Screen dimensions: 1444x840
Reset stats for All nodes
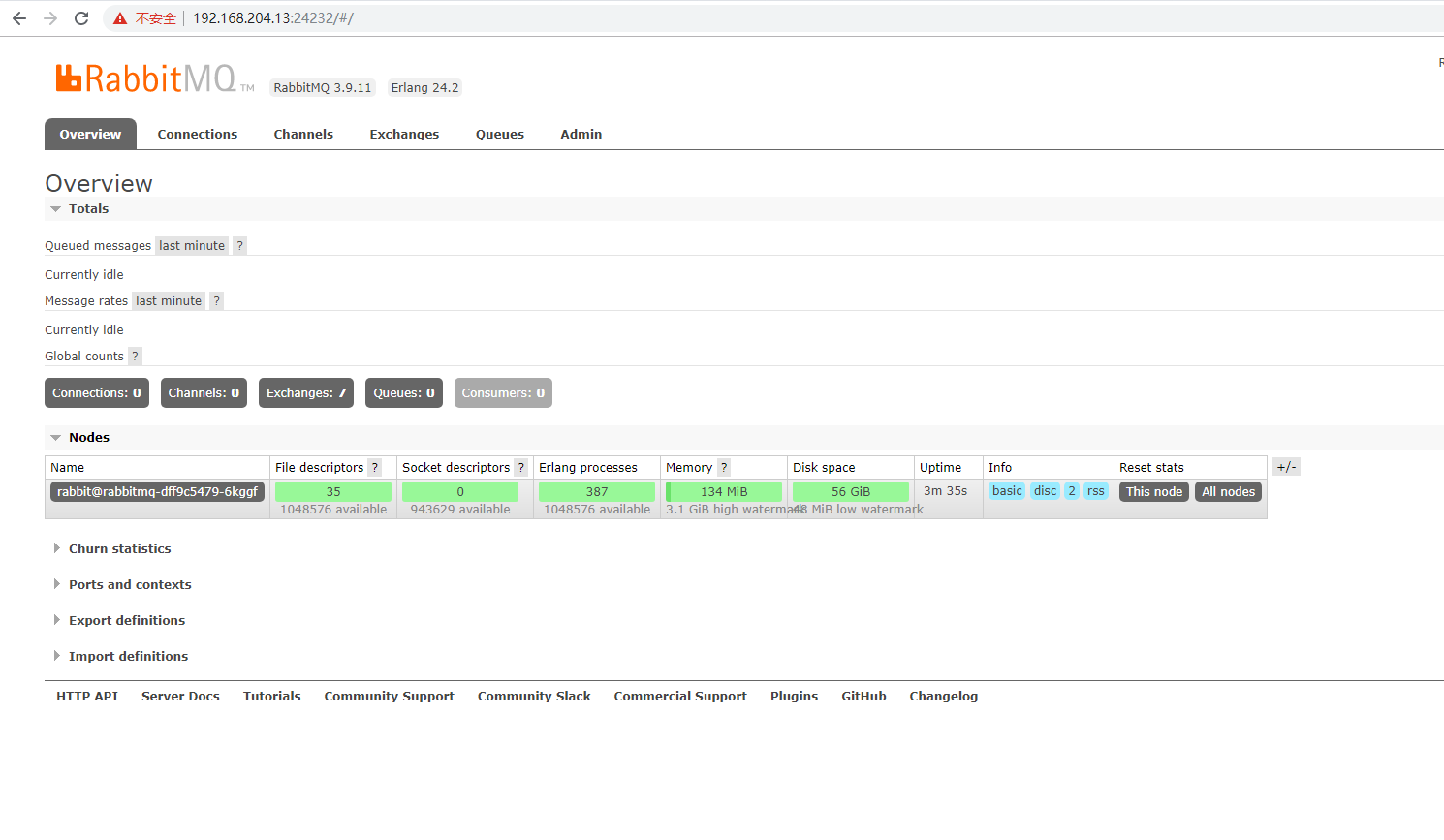coord(1229,491)
